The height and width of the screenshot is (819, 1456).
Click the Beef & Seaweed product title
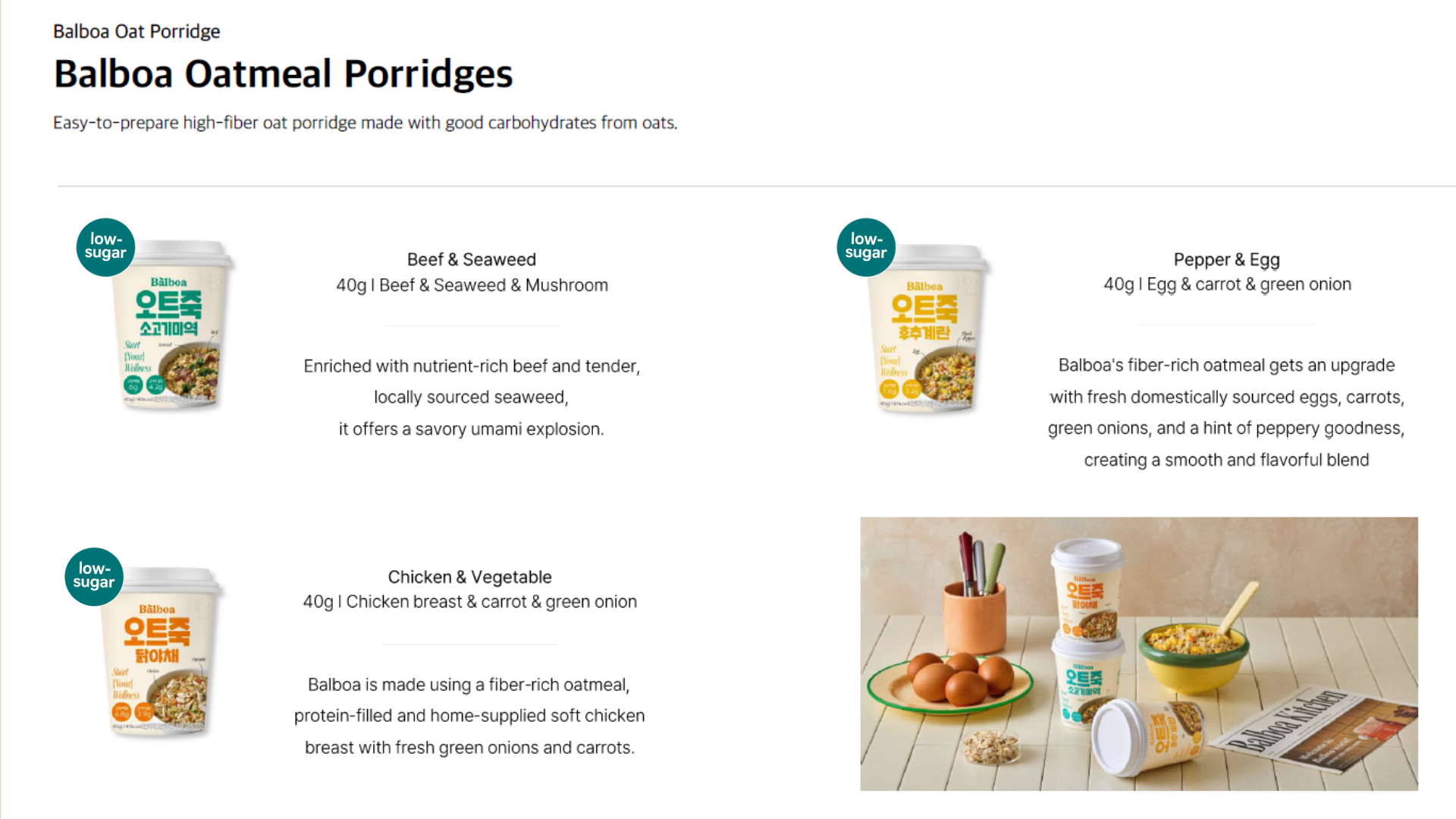click(x=472, y=260)
